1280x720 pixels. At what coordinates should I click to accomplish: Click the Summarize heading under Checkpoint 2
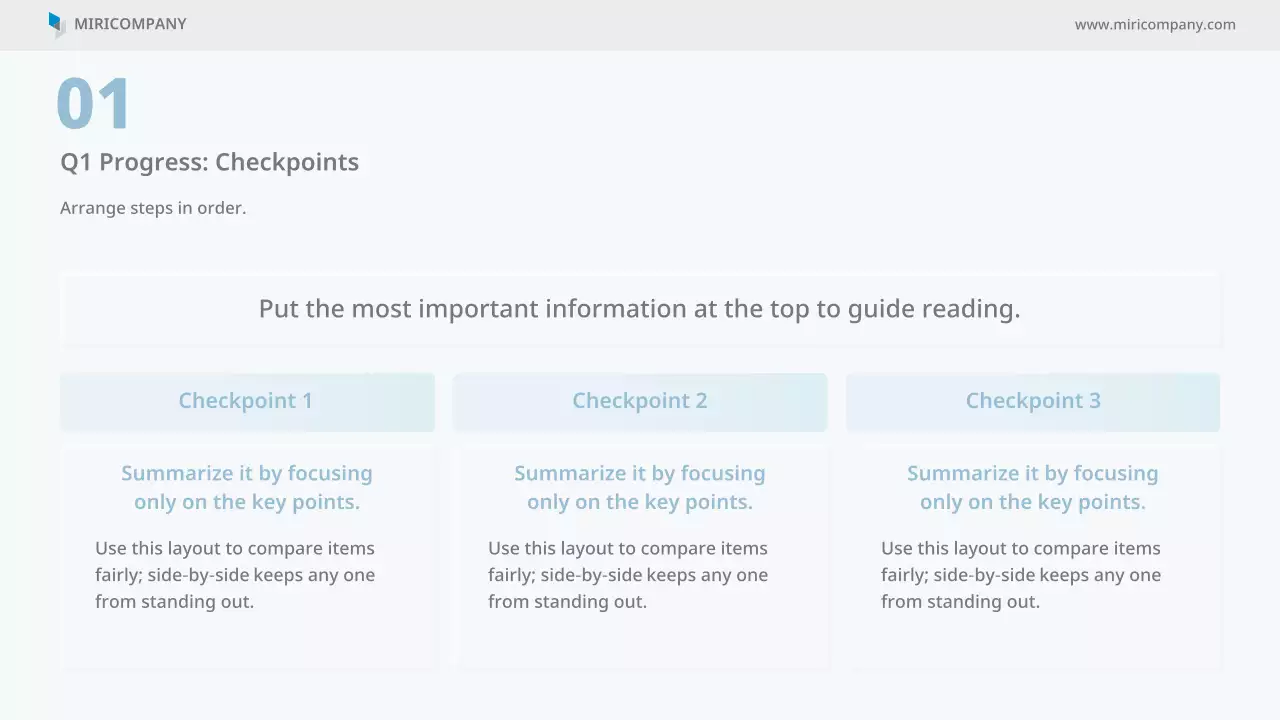pyautogui.click(x=640, y=487)
